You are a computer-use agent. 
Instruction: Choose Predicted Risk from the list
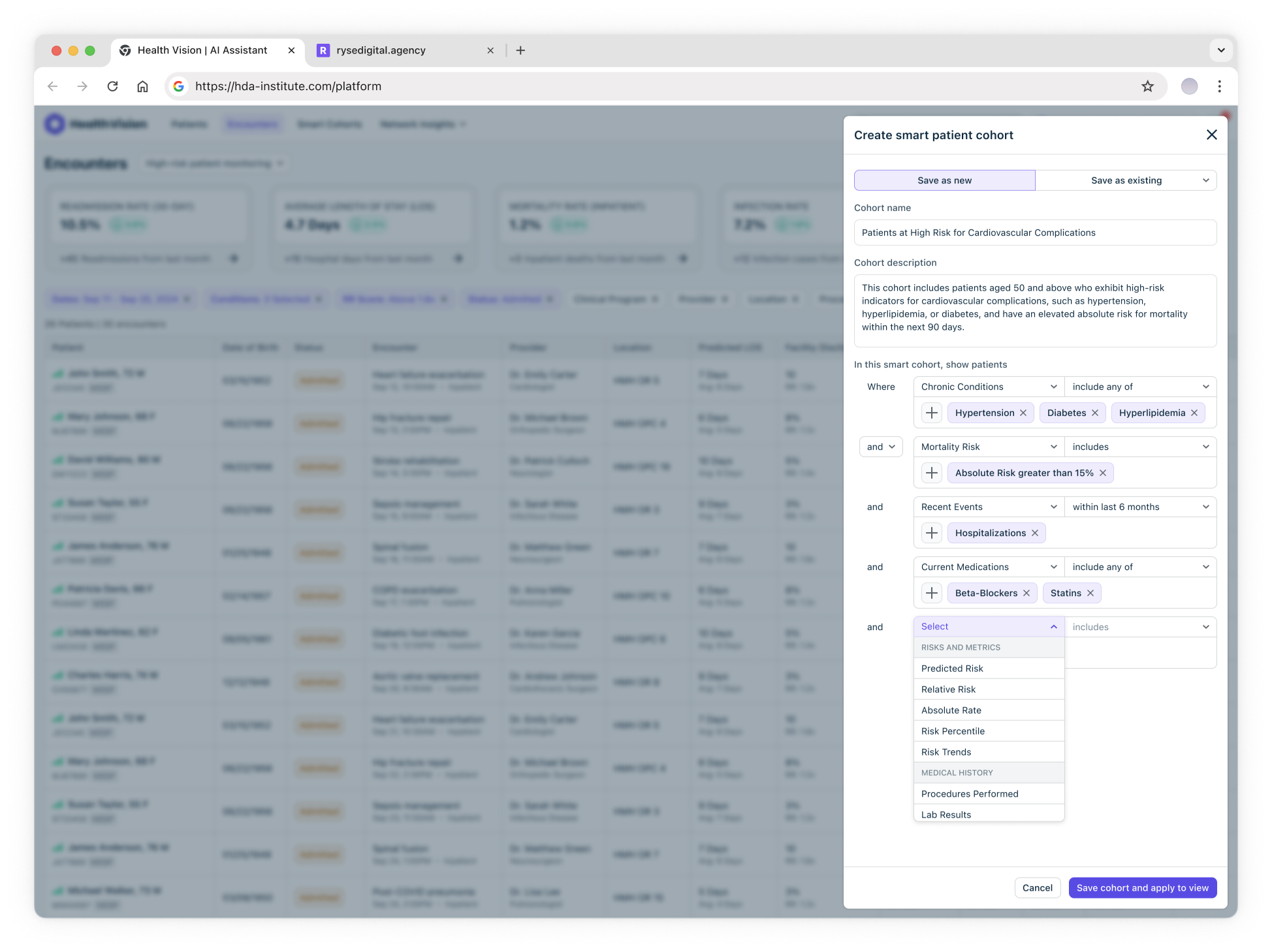coord(952,669)
